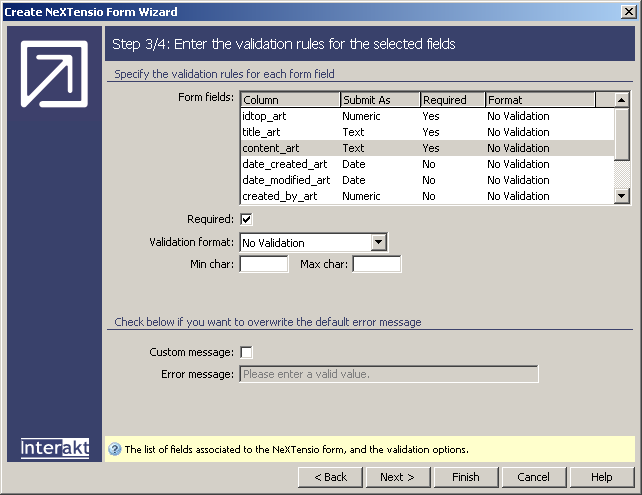
Task: Click the Column header
Action: [290, 100]
